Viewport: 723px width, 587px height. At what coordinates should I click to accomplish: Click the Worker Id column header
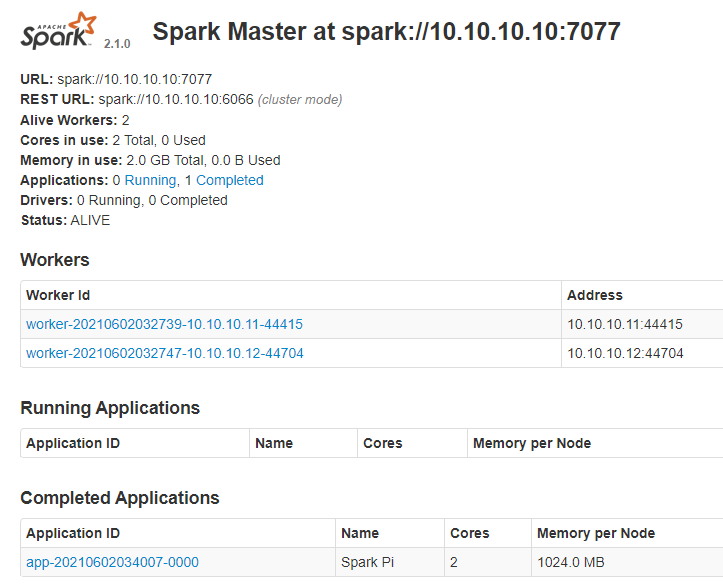click(58, 295)
